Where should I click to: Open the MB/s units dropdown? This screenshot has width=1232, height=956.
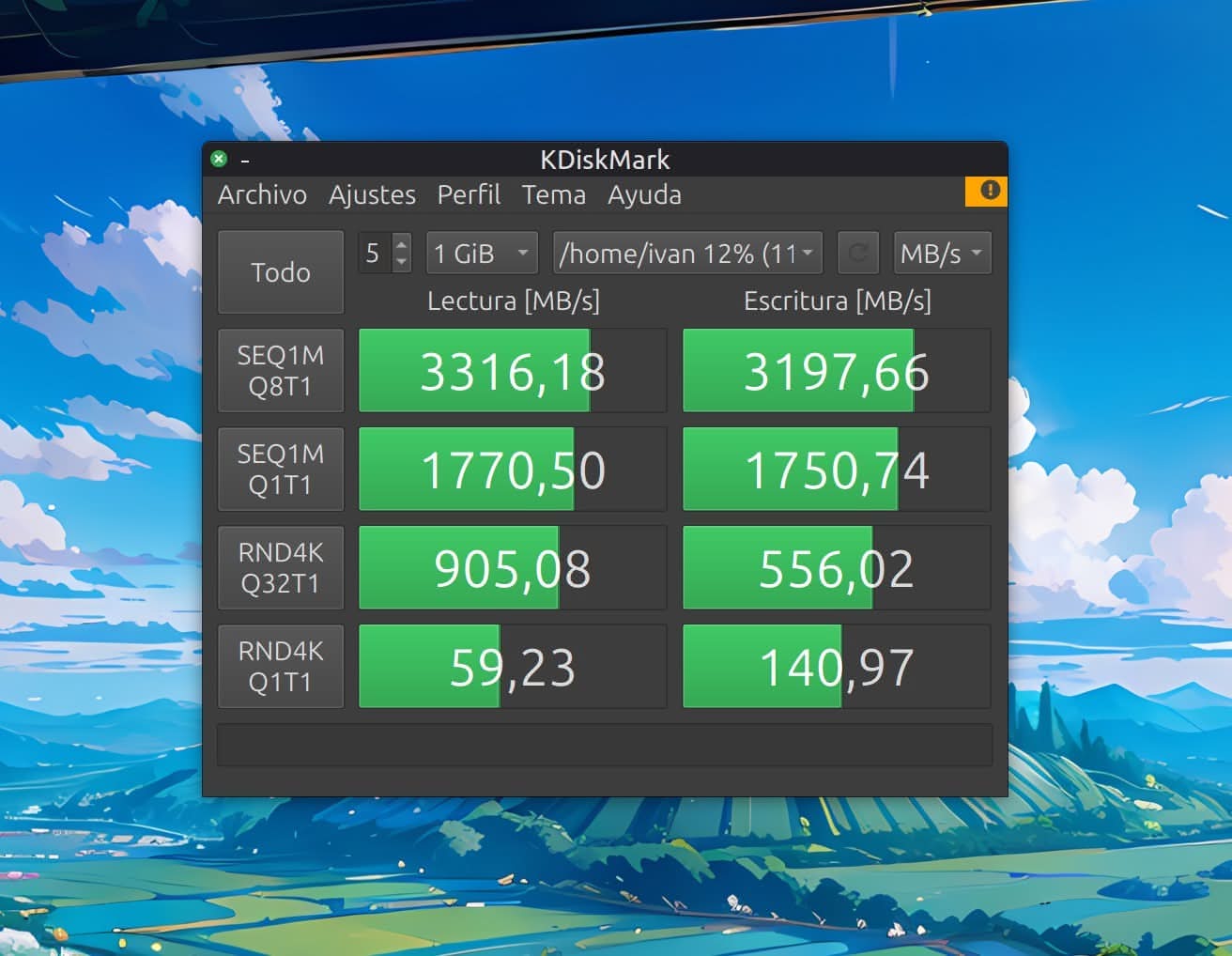click(941, 252)
